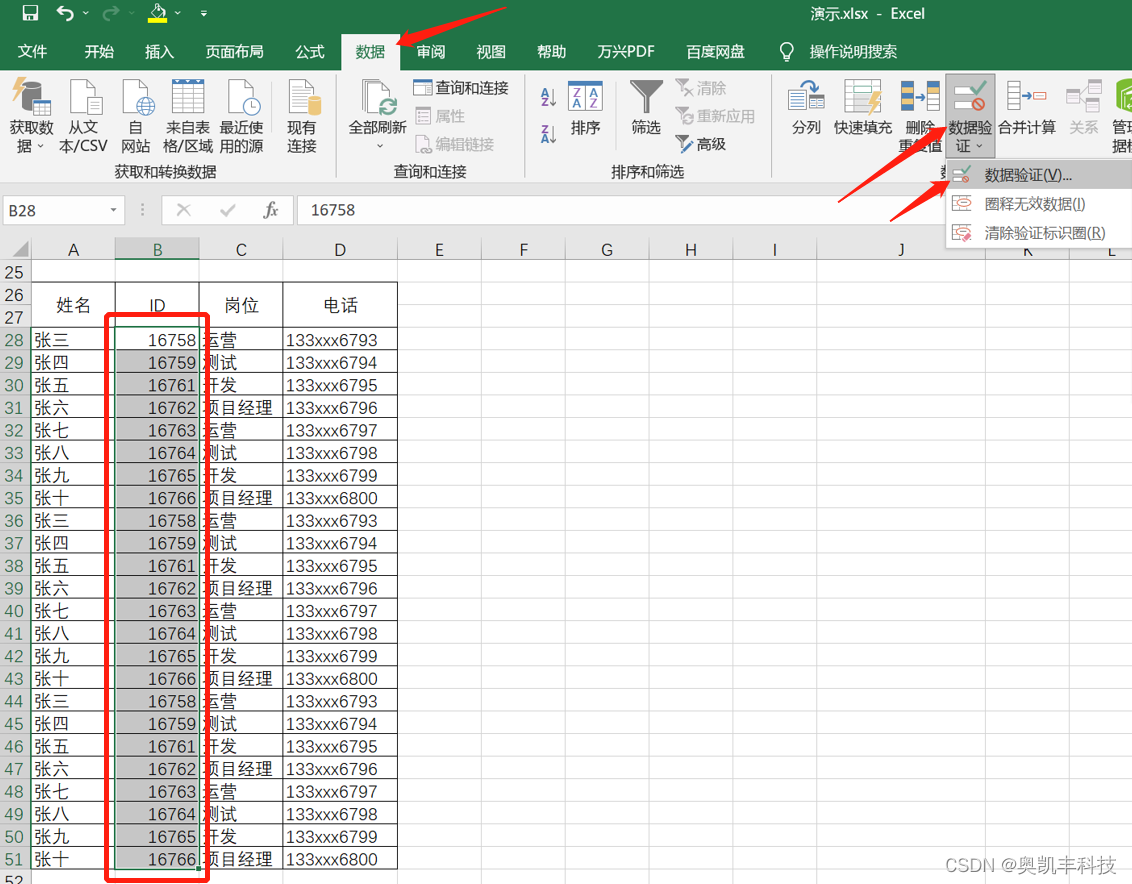Click the Save icon in title bar

coord(30,13)
